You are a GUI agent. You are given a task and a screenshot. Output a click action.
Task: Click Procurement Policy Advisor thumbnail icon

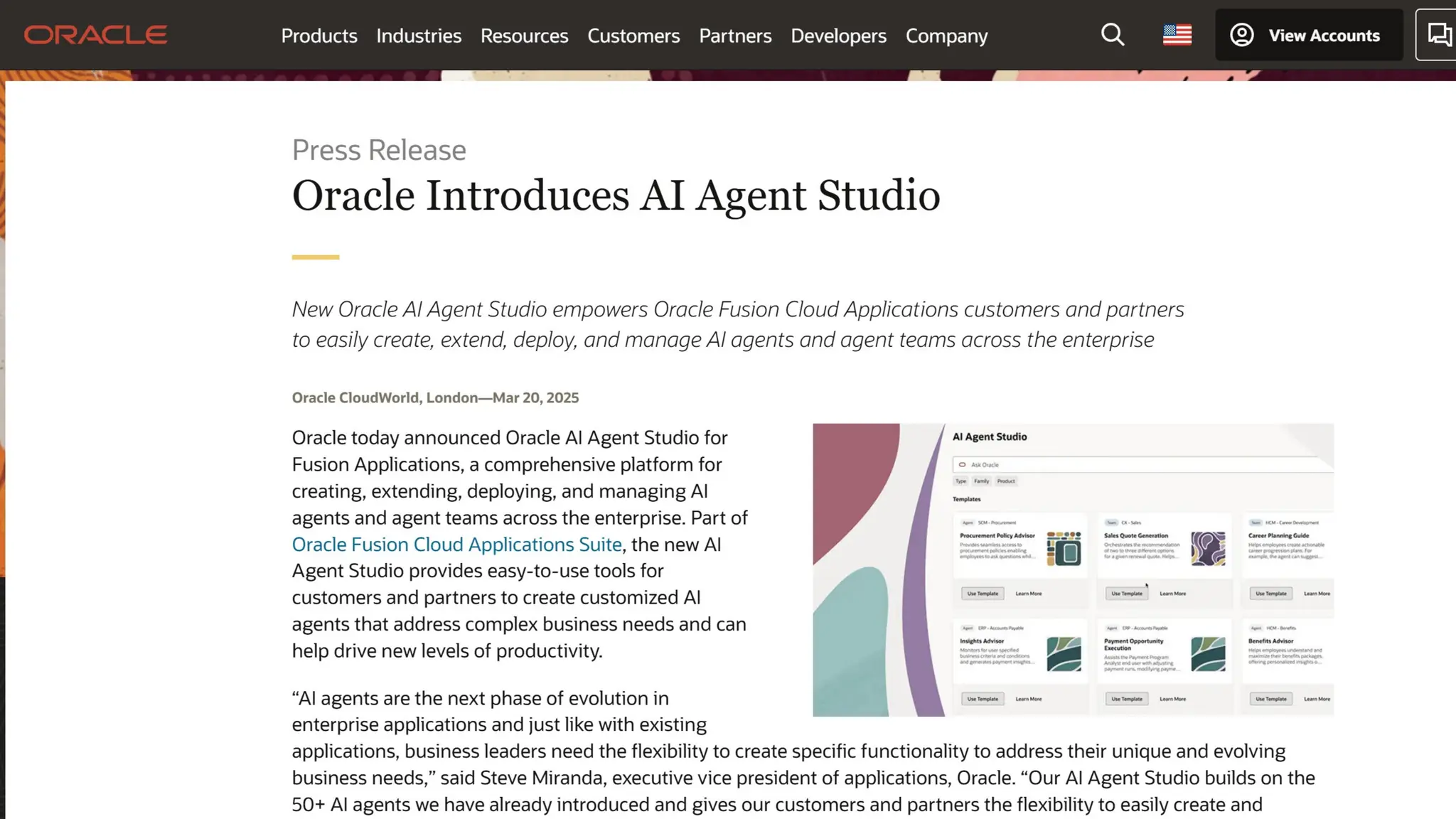click(x=1064, y=548)
